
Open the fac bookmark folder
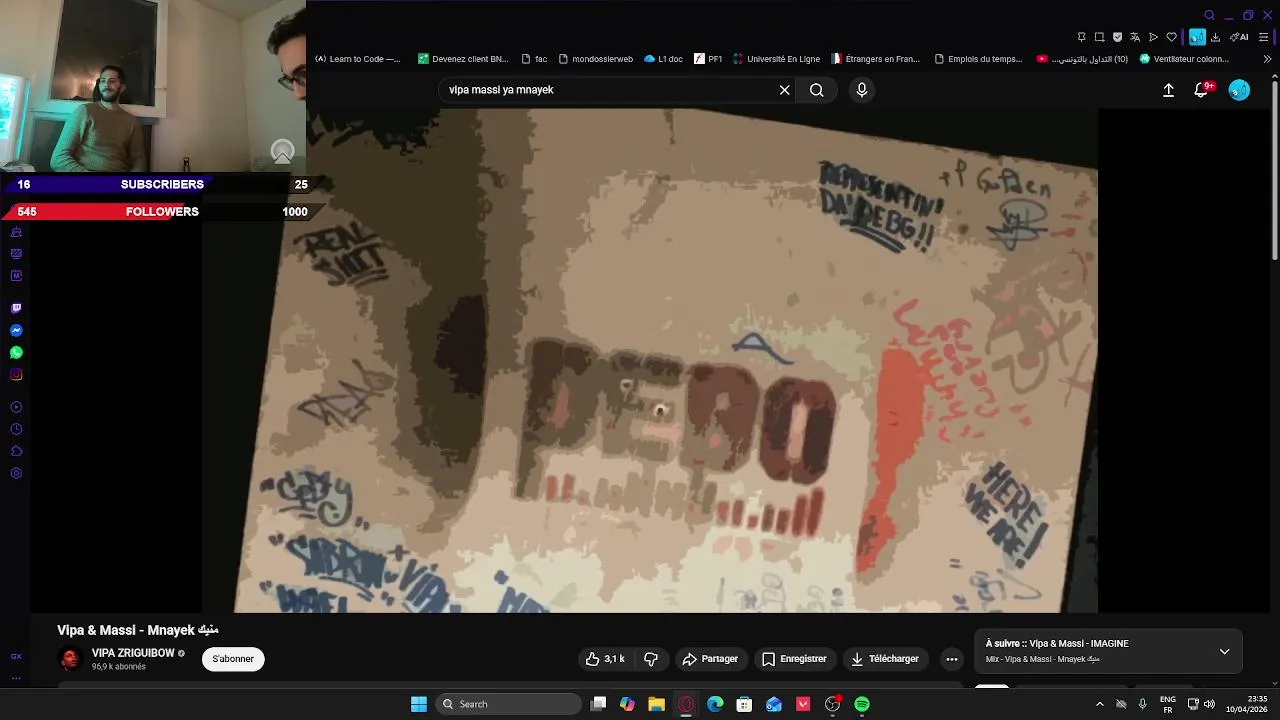(534, 59)
